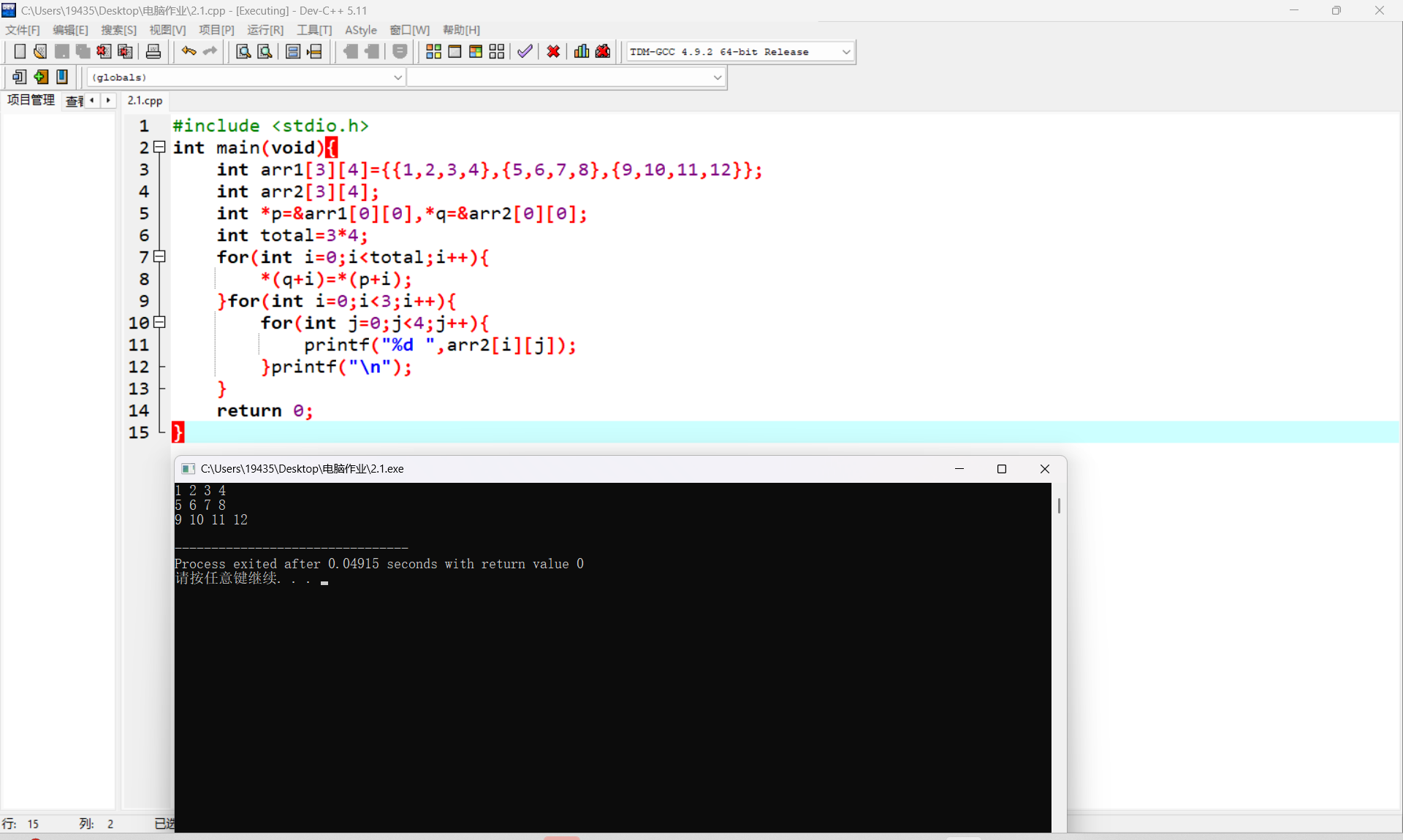The width and height of the screenshot is (1403, 840).
Task: Click the Profile analysis bar-chart icon
Action: (582, 52)
